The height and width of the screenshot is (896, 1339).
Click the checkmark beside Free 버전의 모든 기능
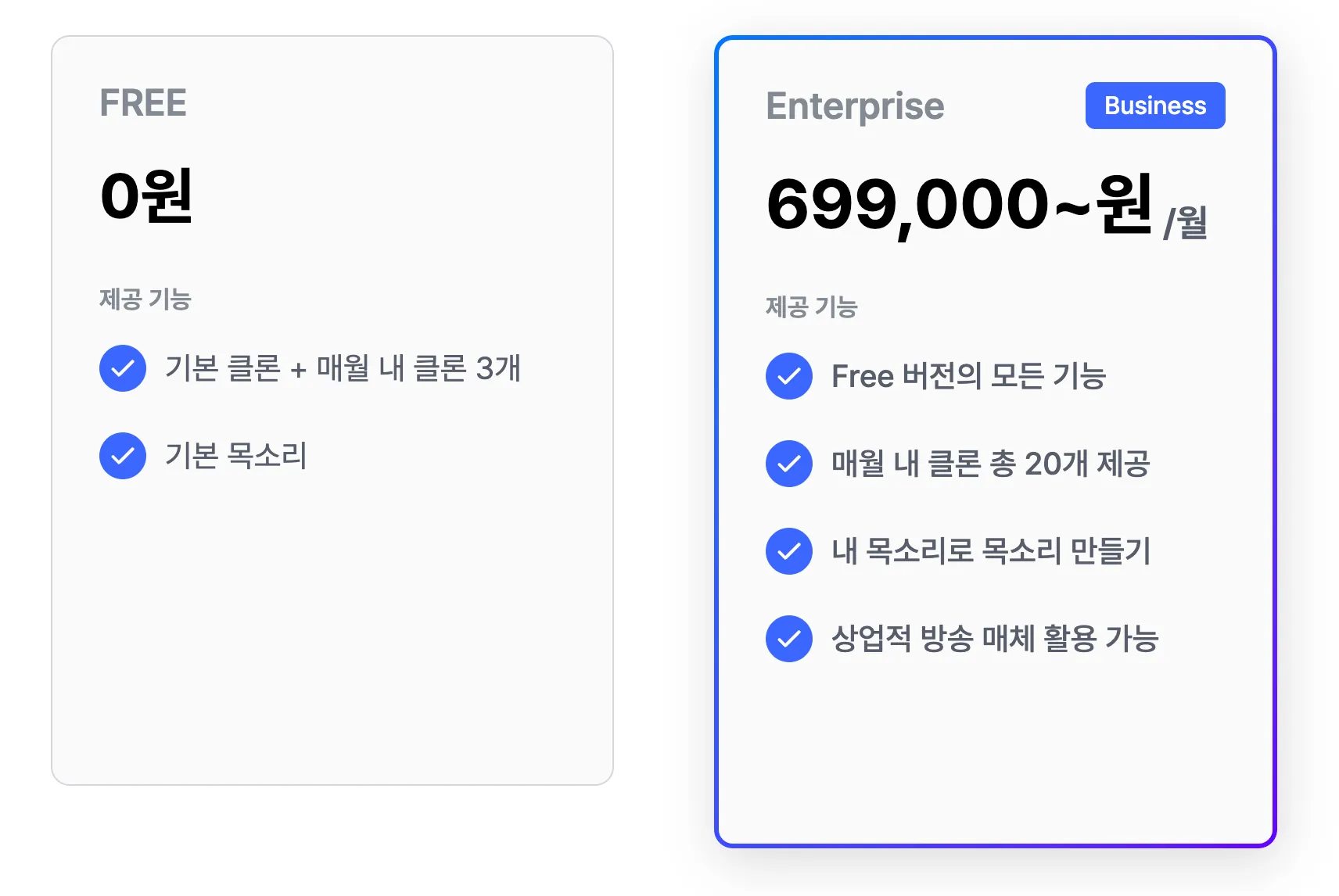coord(789,376)
